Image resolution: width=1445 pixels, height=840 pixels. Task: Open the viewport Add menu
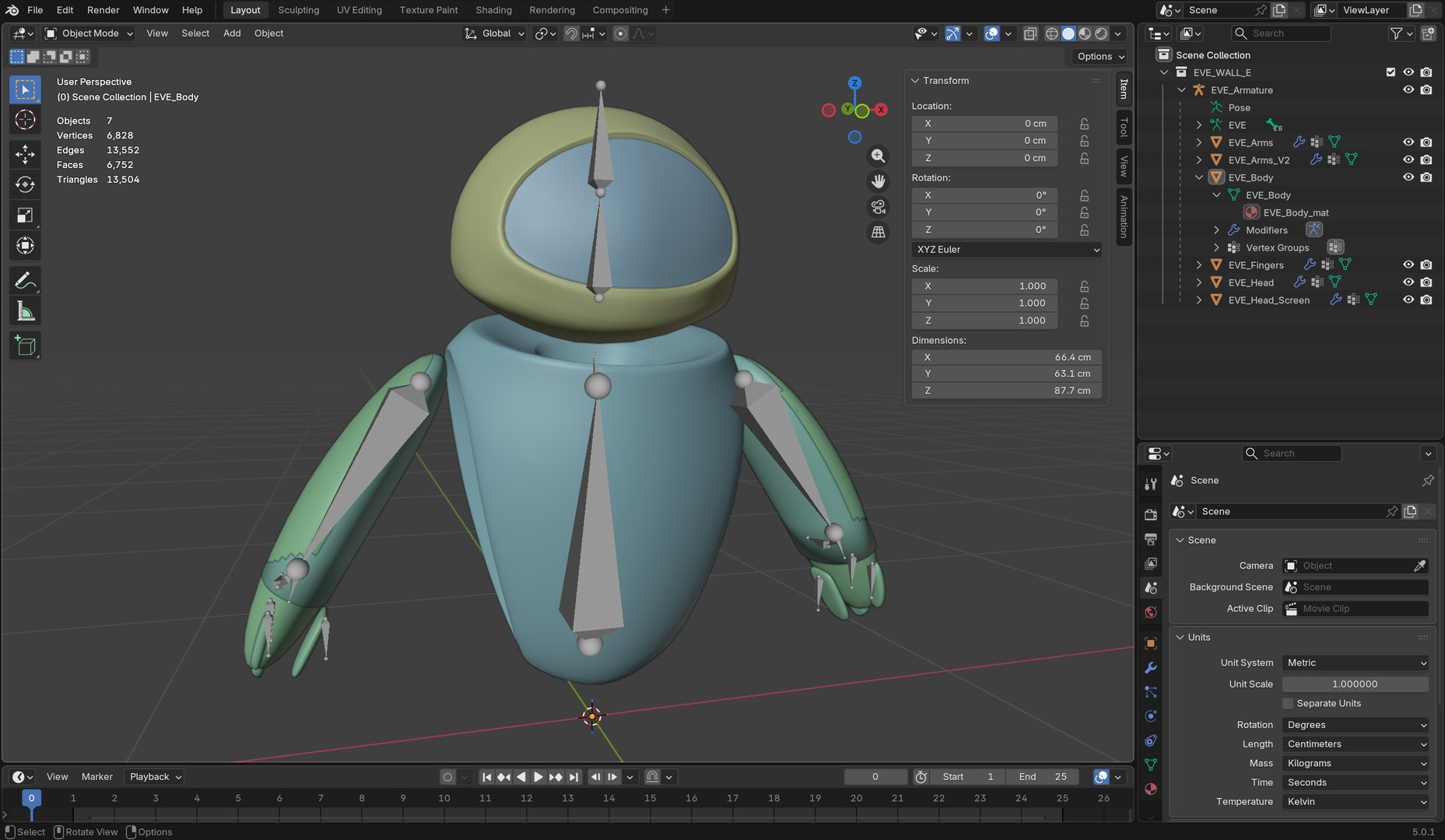click(x=232, y=33)
